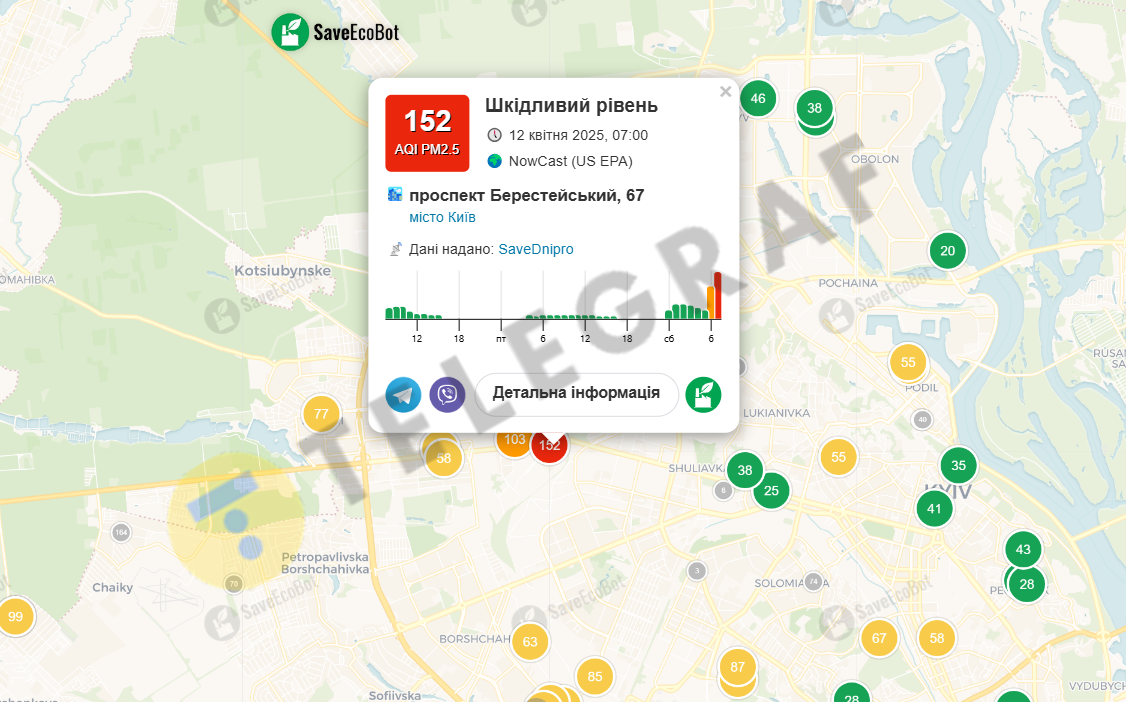Click the red 152 AQI PM2.5 badge
The image size is (1126, 702).
coord(427,134)
